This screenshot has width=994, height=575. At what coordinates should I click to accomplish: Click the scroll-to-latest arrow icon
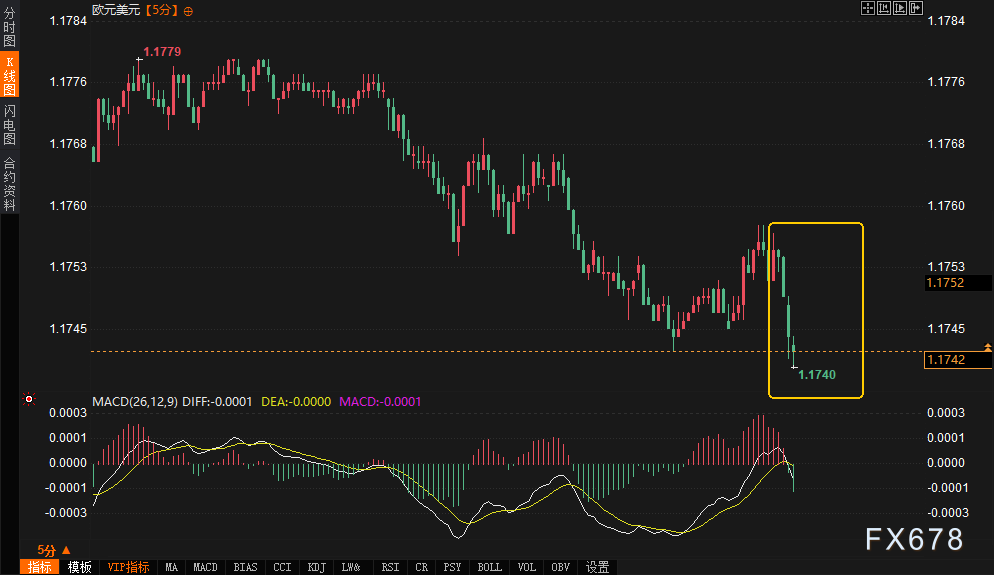click(915, 8)
